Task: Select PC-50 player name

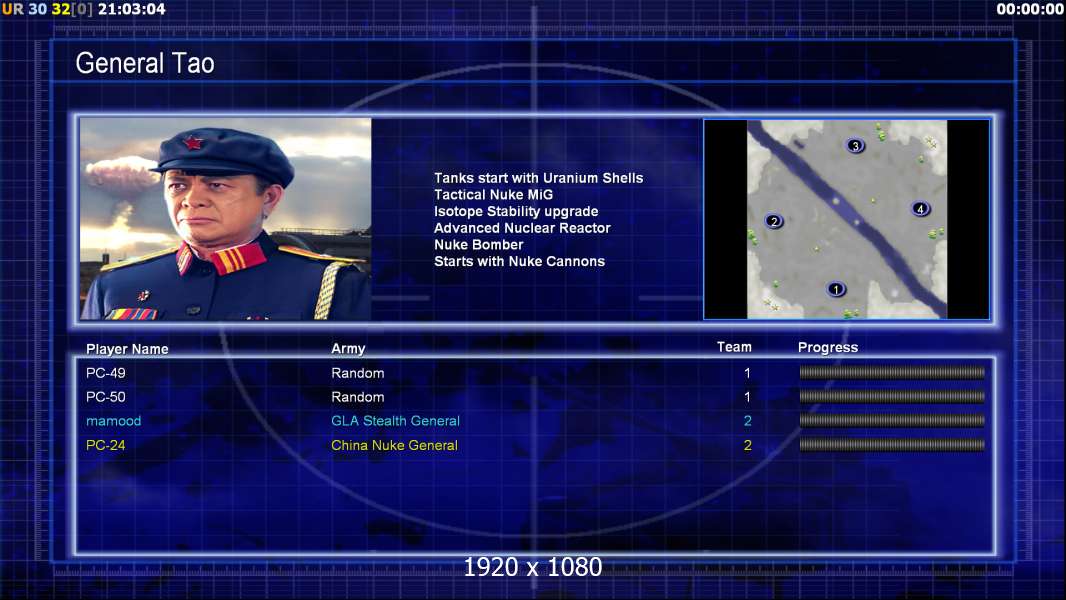Action: tap(105, 397)
